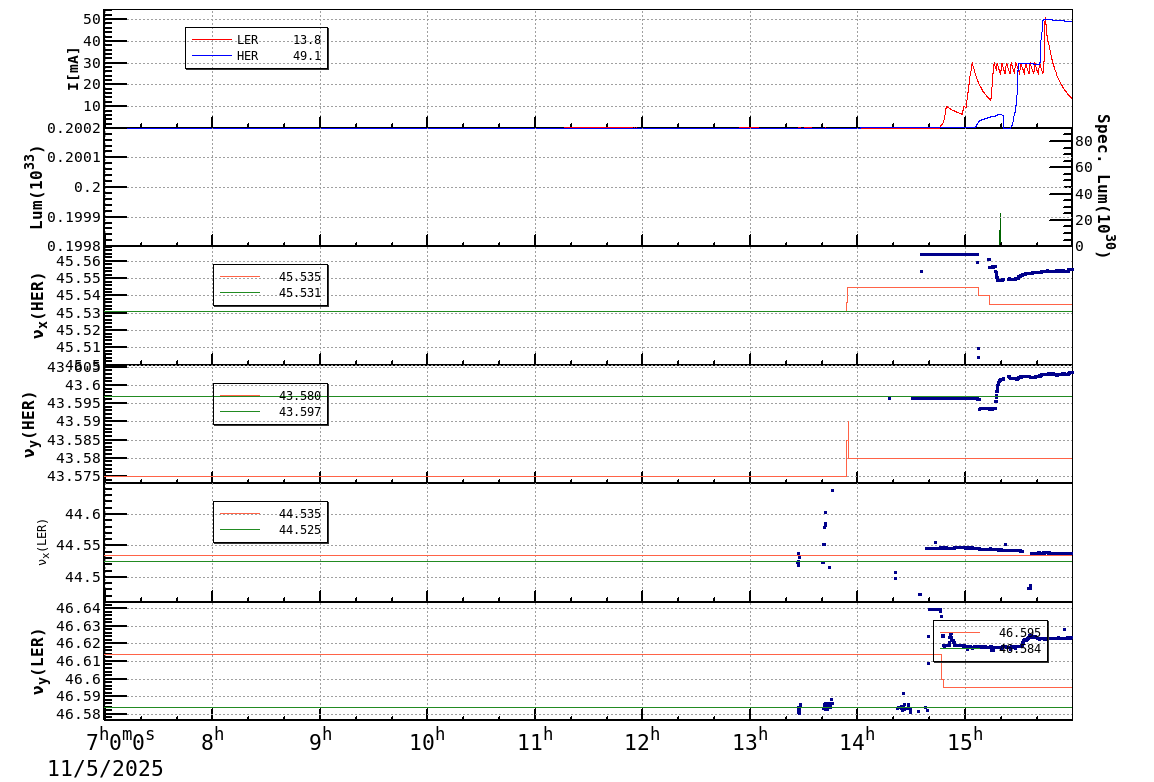The image size is (1154, 782).
Task: Select the 14h time axis label
Action: tap(858, 741)
